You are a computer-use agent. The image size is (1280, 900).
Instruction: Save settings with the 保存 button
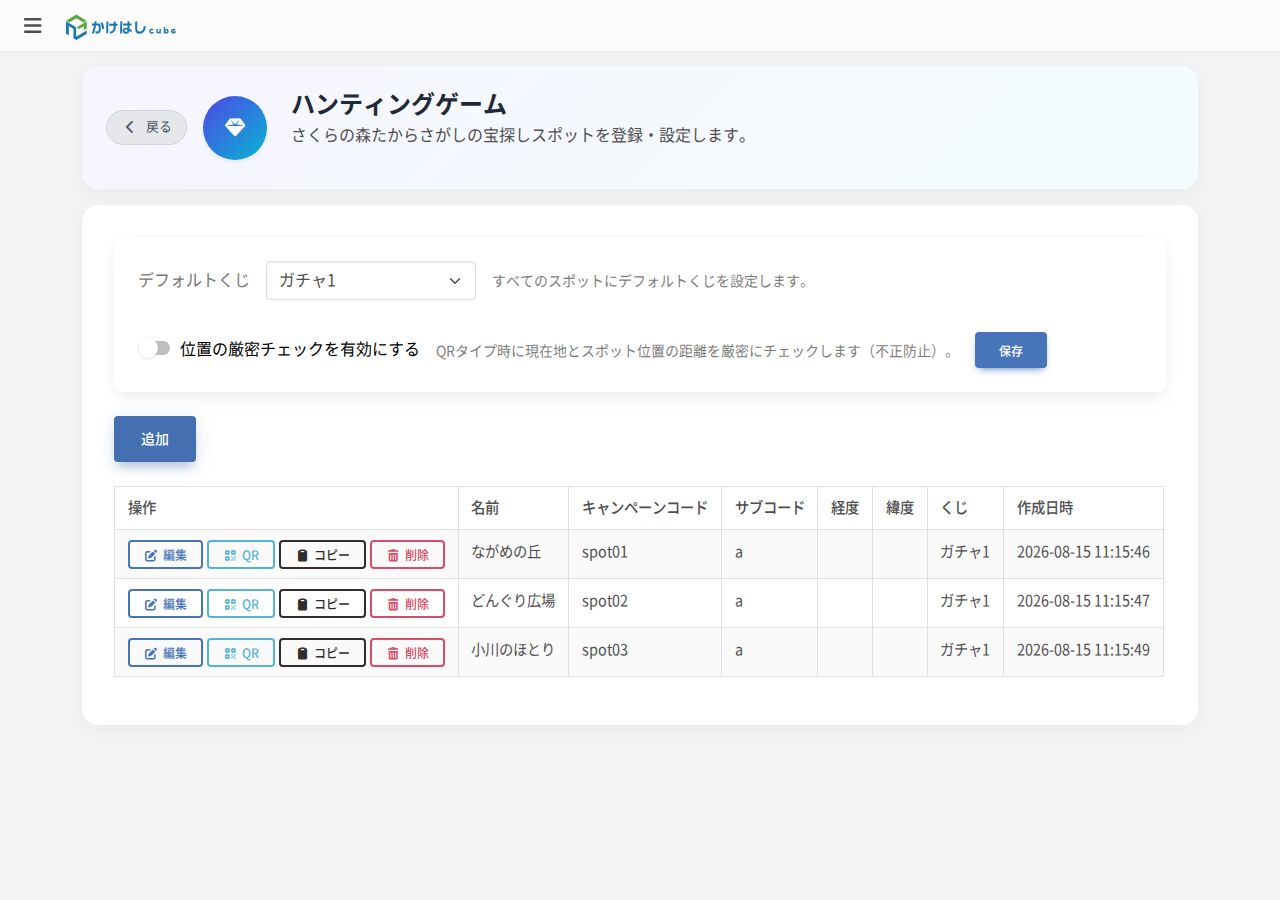coord(1011,350)
